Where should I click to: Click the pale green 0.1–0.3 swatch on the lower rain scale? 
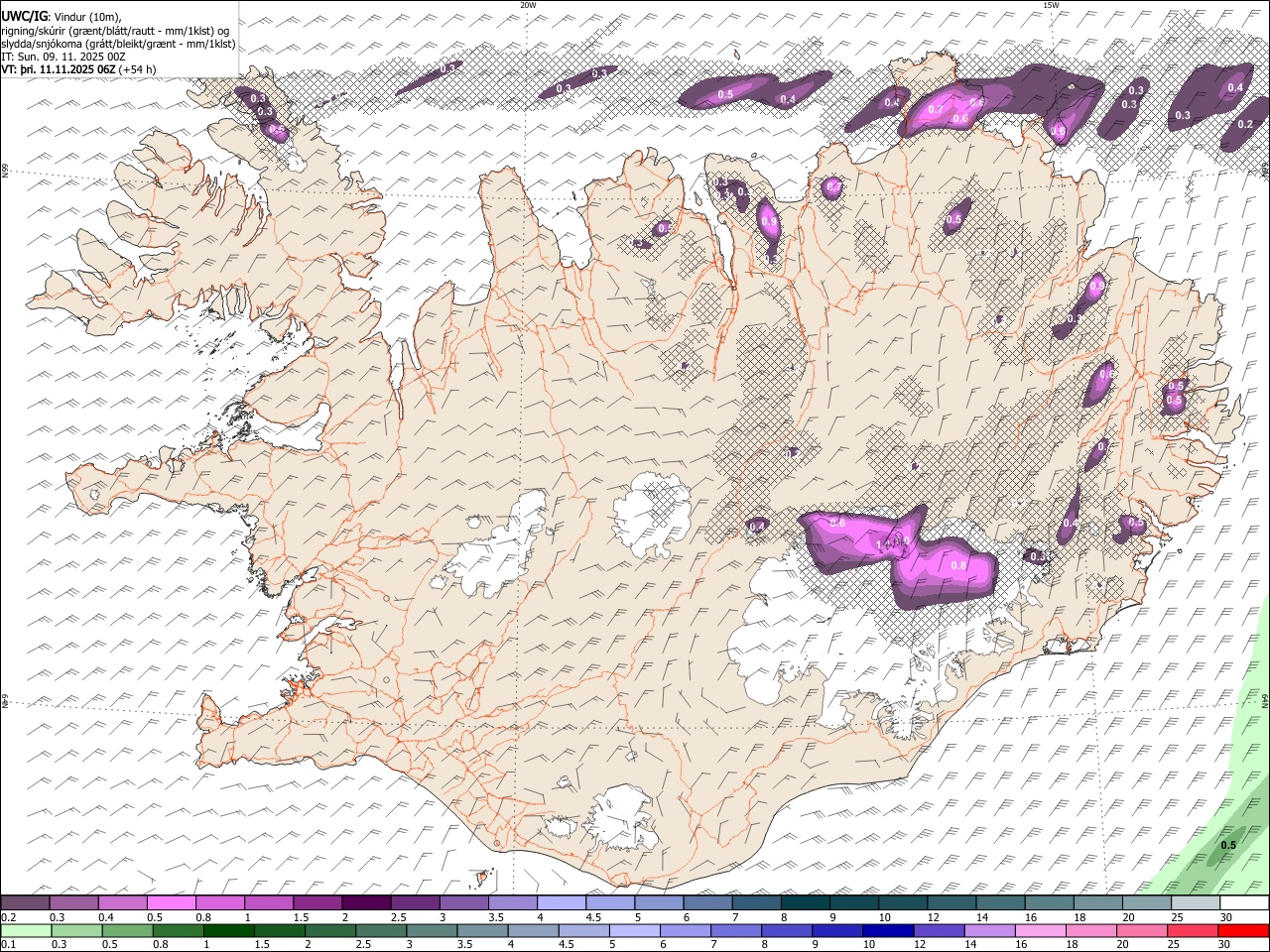coord(26,930)
